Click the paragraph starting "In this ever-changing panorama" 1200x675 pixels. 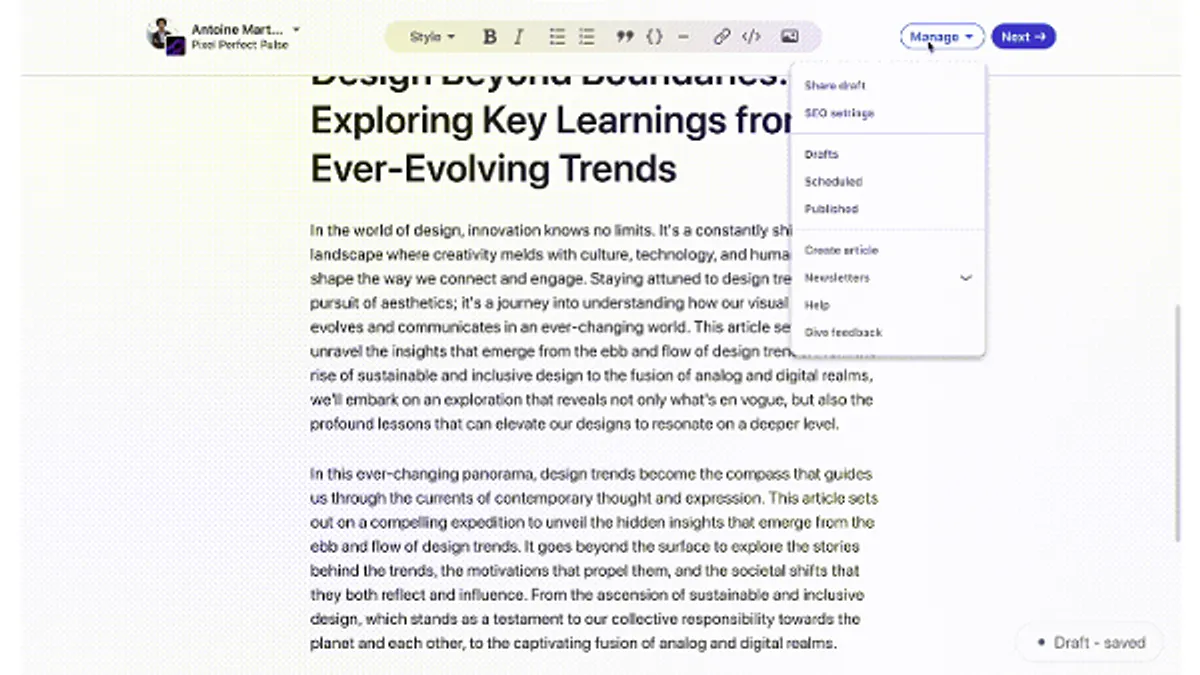click(x=592, y=559)
